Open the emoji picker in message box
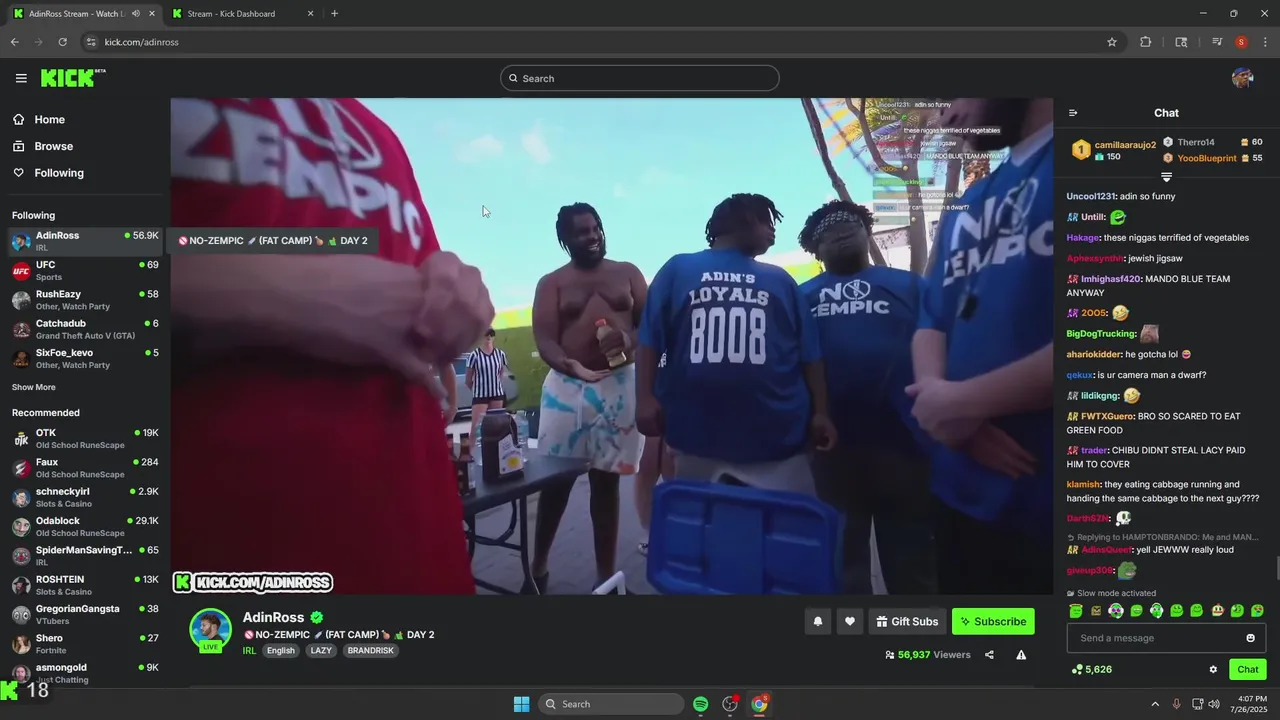 tap(1250, 638)
